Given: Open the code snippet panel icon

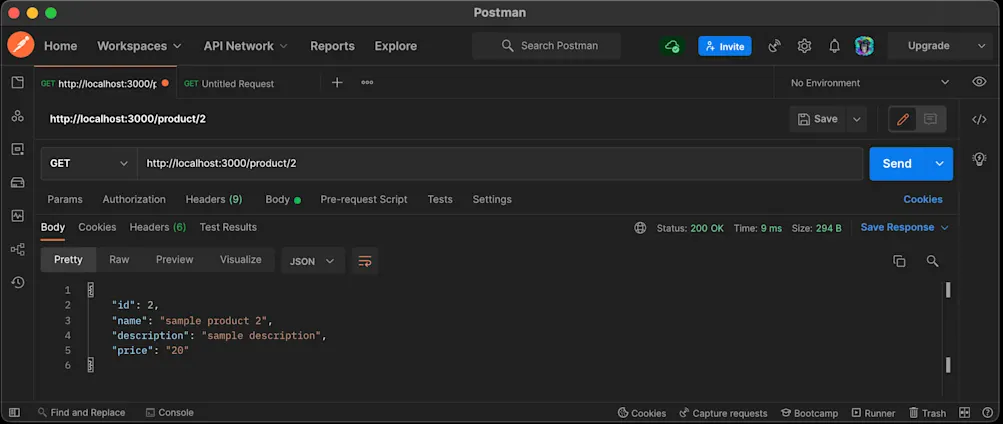Looking at the screenshot, I should tap(979, 120).
